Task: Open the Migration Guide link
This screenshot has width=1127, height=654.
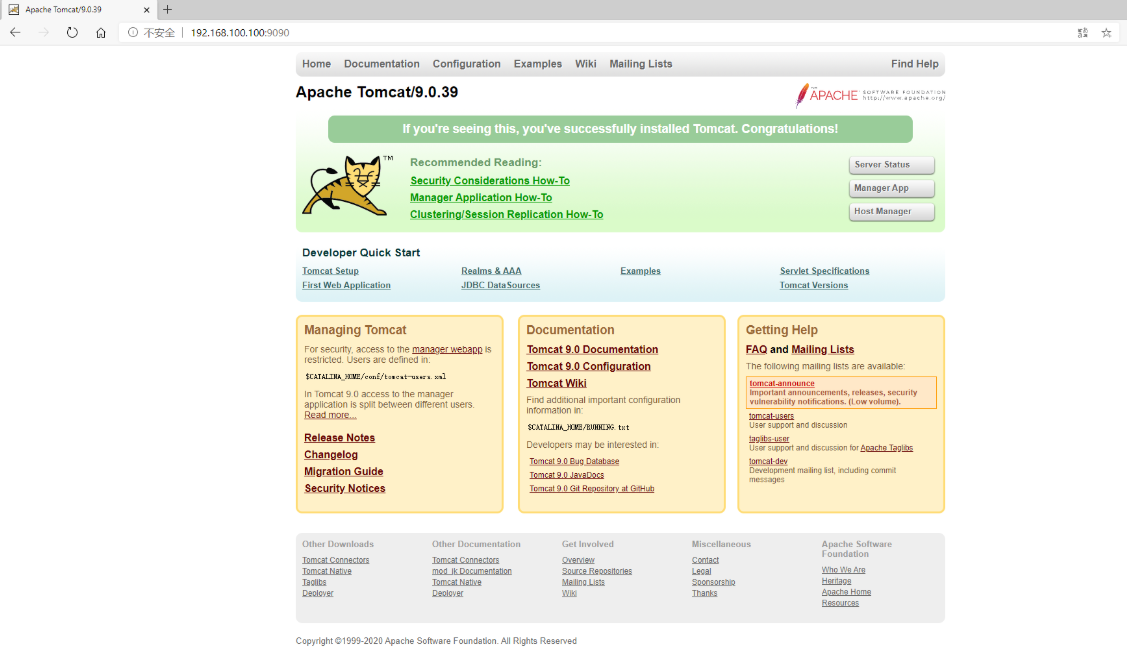Action: [344, 471]
